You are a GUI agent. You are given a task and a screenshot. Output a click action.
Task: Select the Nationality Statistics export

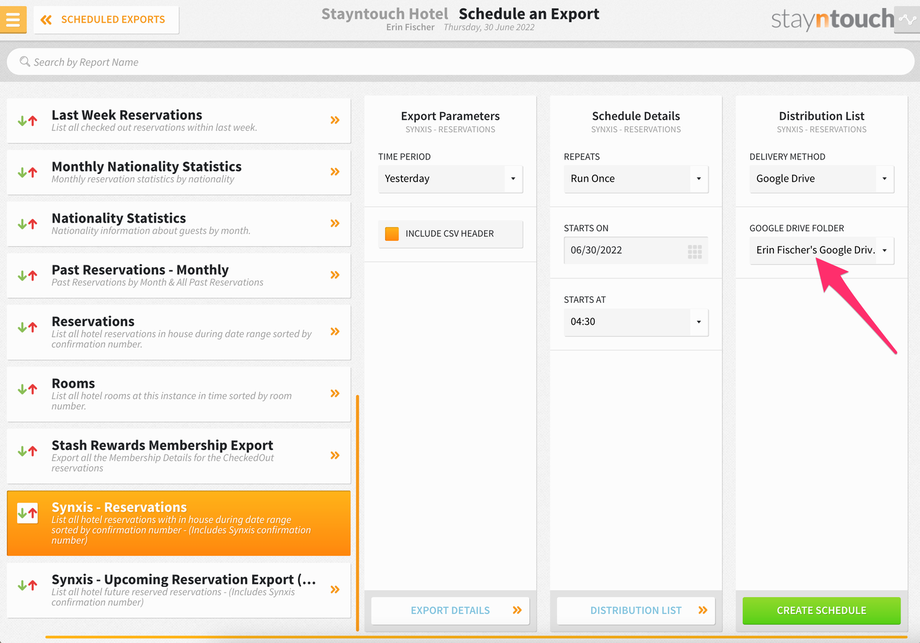coord(178,224)
